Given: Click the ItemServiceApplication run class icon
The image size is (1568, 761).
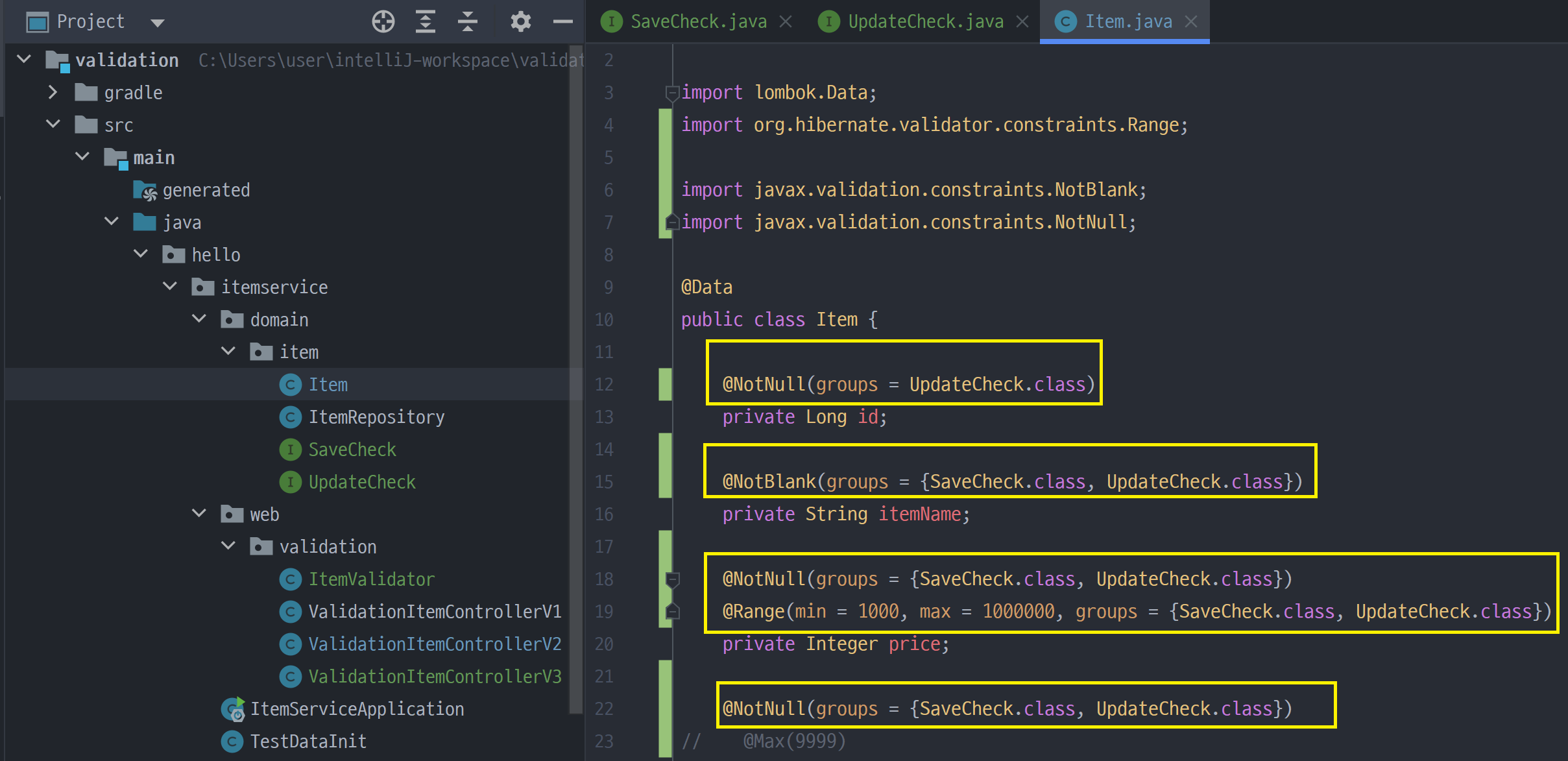Looking at the screenshot, I should (232, 709).
